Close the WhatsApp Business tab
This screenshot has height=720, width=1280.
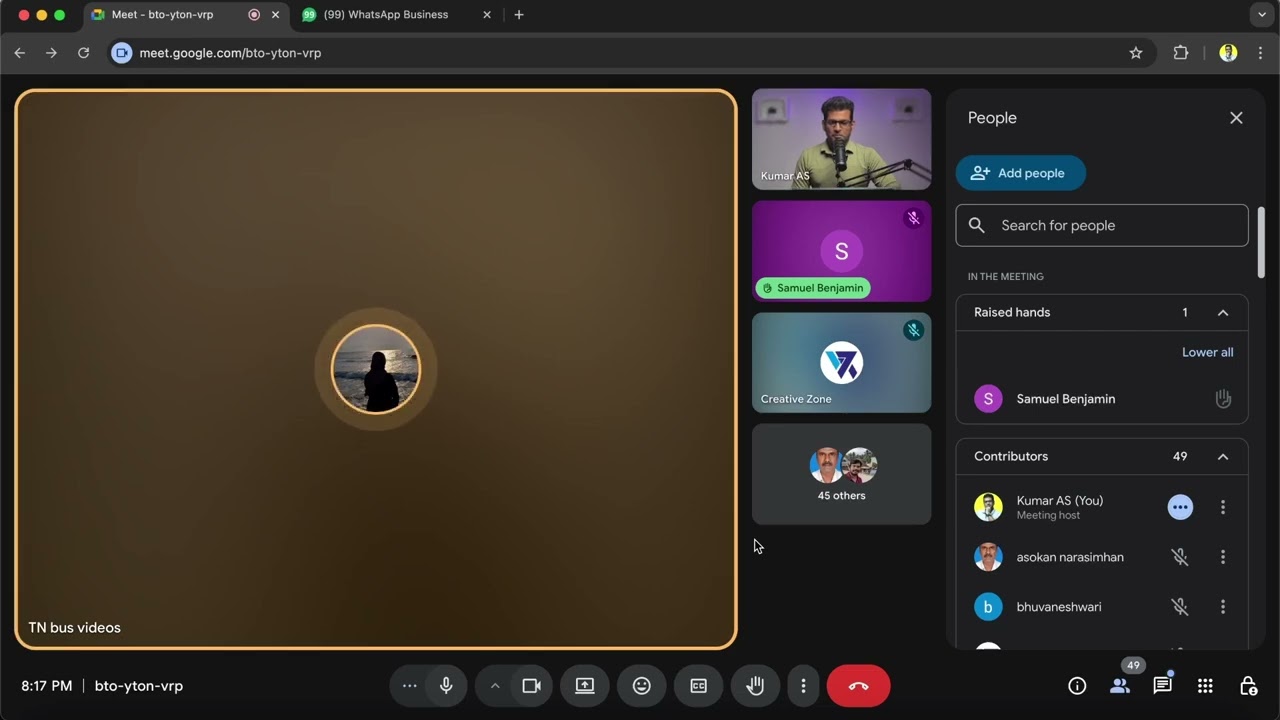[487, 15]
